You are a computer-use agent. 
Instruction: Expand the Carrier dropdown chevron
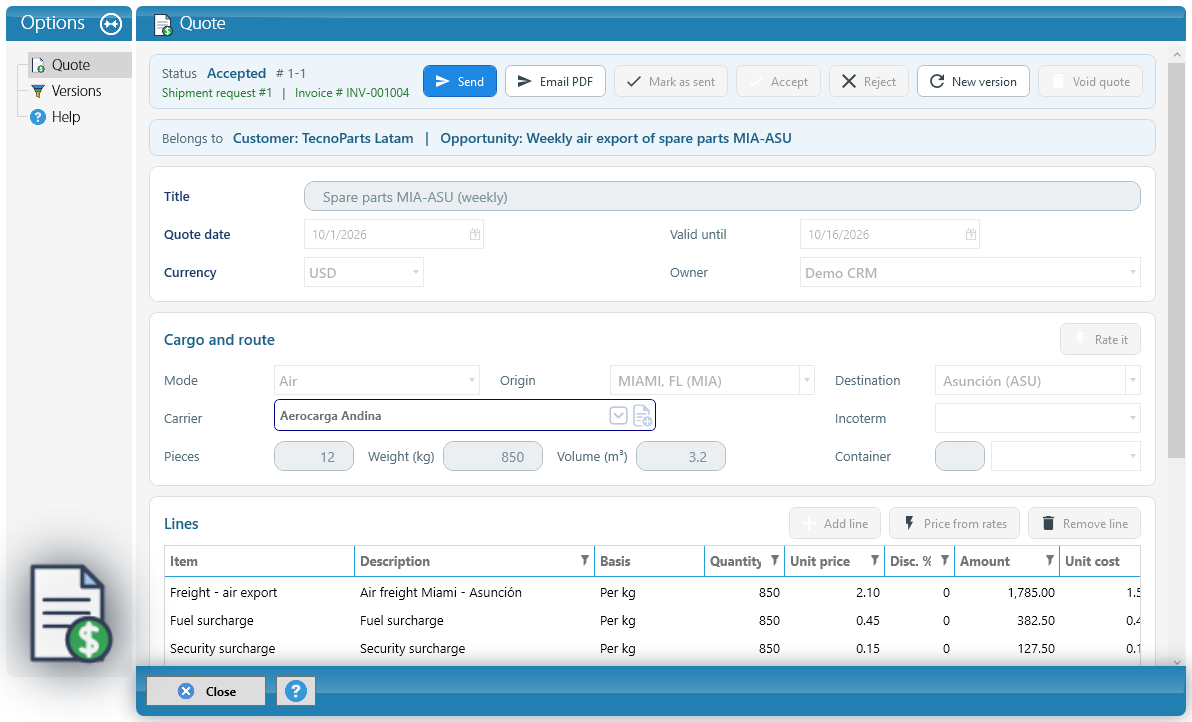618,416
